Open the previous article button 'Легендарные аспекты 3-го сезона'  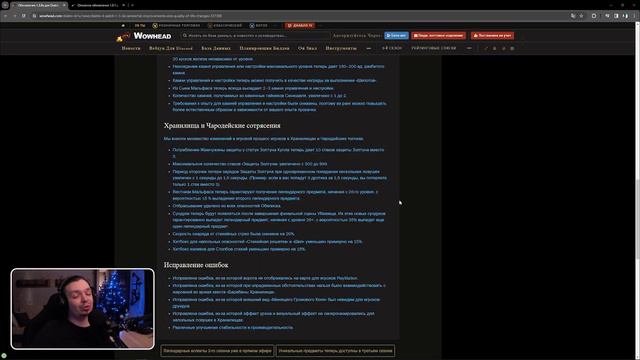[217, 351]
